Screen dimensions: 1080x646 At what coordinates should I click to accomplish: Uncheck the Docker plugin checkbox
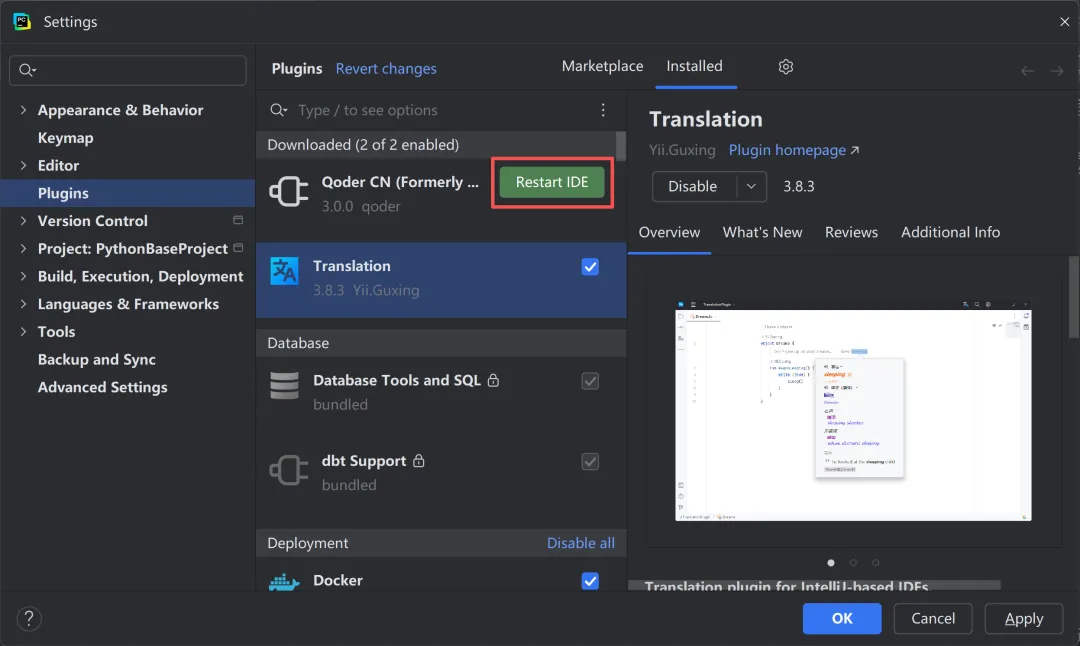tap(590, 581)
